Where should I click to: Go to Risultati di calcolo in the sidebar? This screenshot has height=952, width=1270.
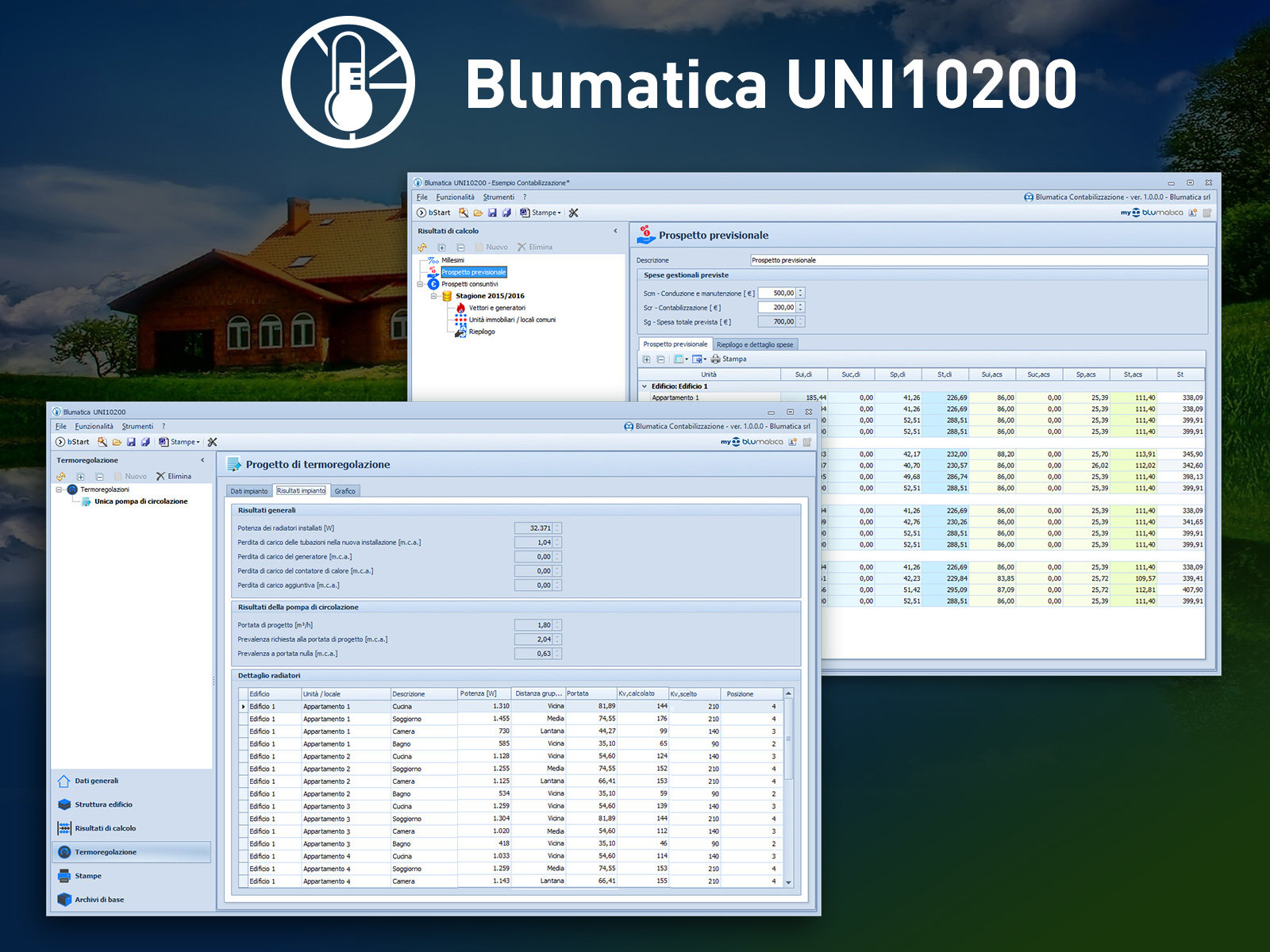coord(105,828)
